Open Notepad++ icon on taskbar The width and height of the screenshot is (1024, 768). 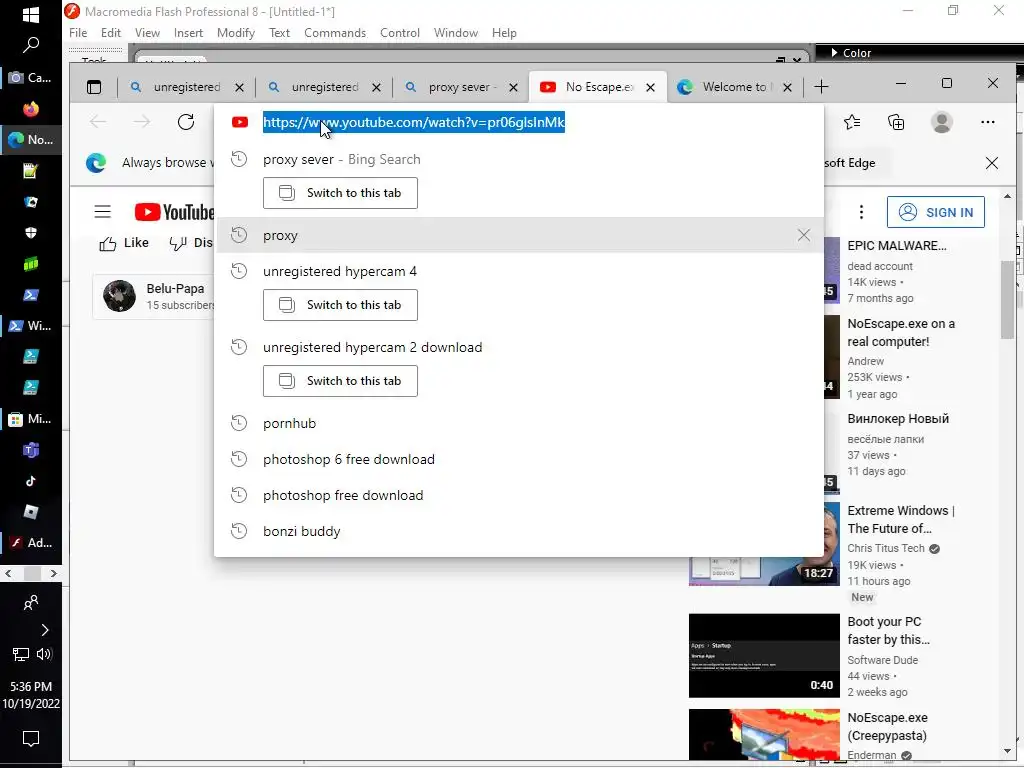pyautogui.click(x=31, y=171)
